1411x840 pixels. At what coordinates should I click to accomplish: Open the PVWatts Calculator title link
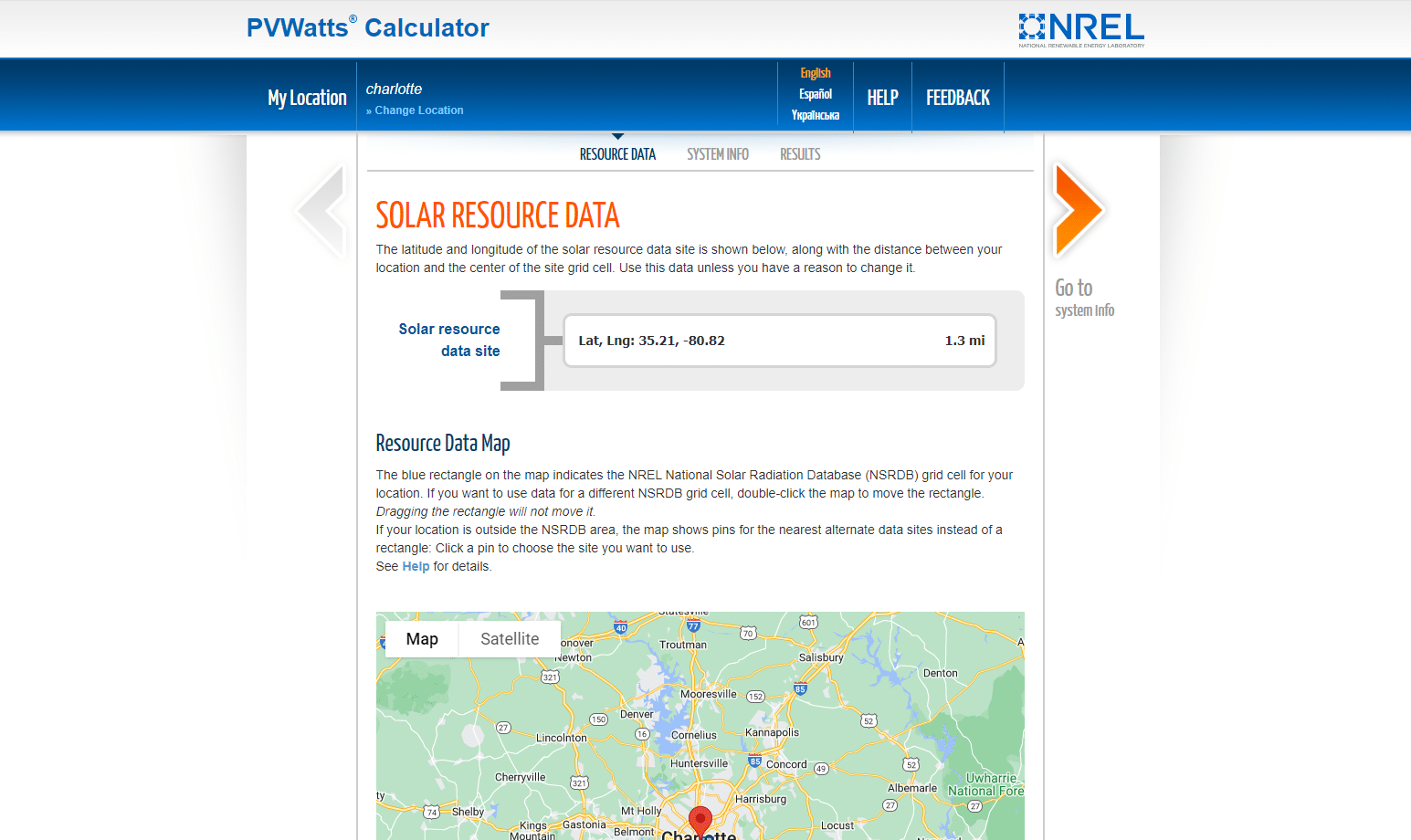click(367, 27)
